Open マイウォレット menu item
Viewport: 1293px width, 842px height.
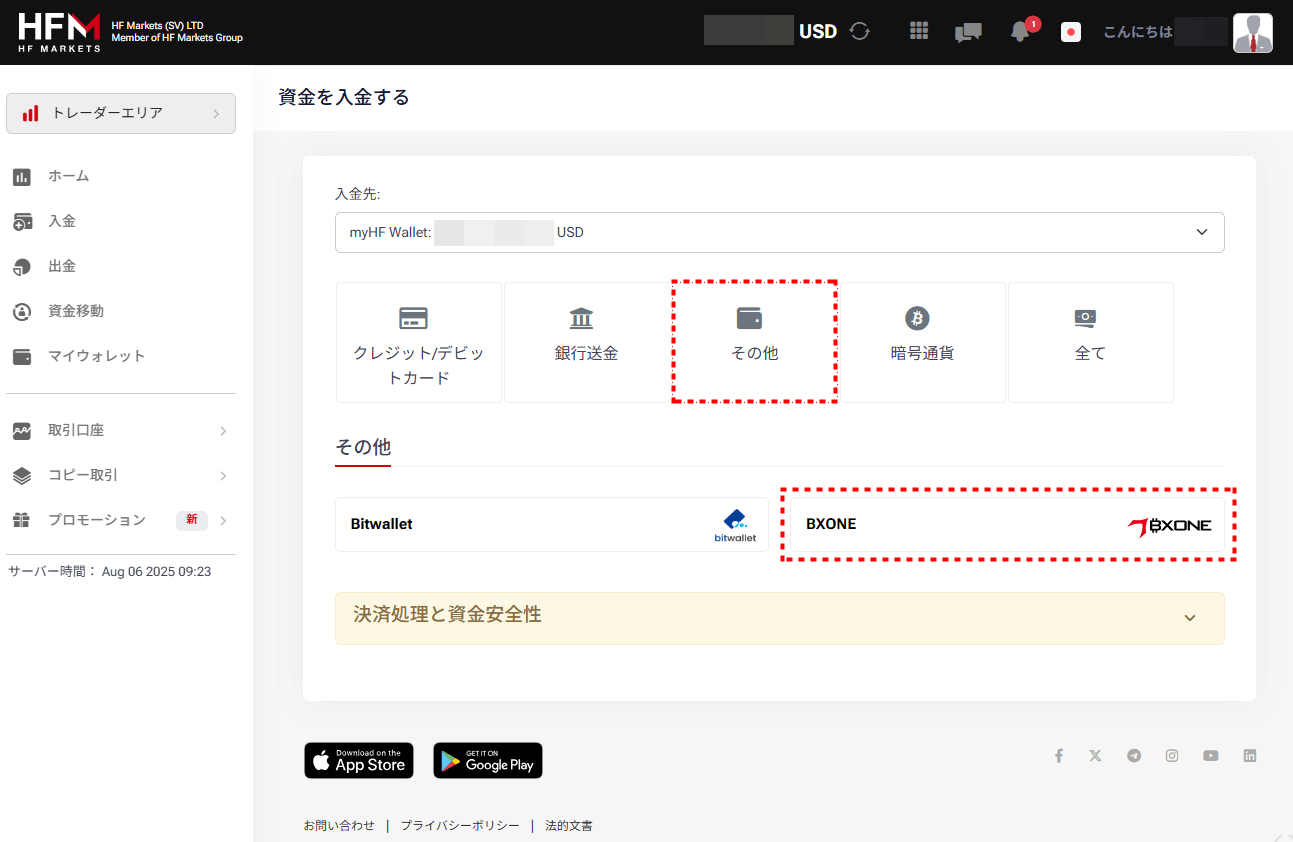point(97,356)
